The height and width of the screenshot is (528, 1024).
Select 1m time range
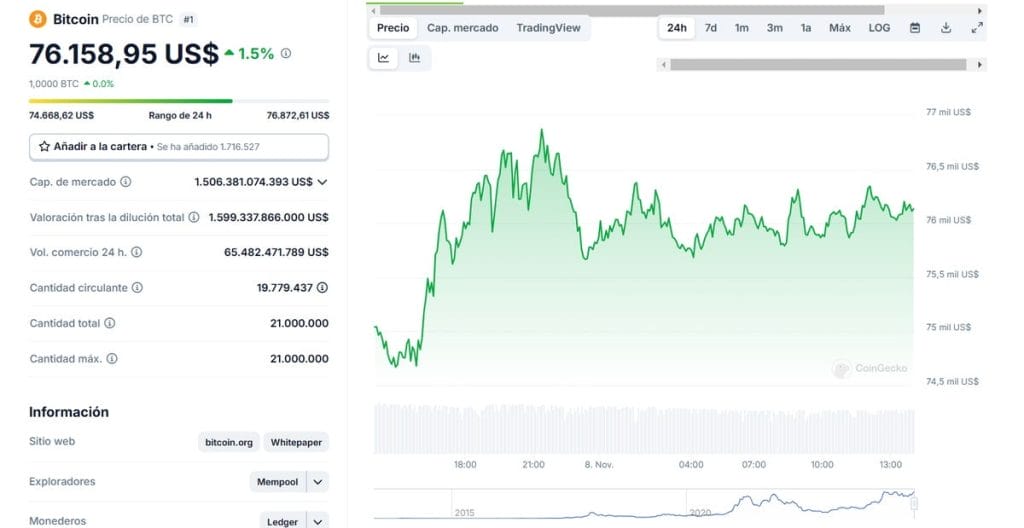[x=742, y=28]
